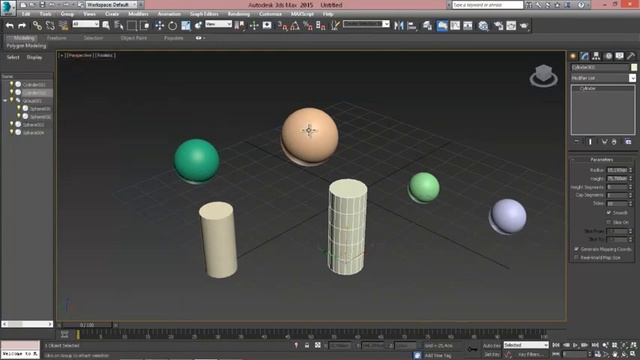The height and width of the screenshot is (360, 640).
Task: Activate the Select and Move tool
Action: [x=160, y=26]
